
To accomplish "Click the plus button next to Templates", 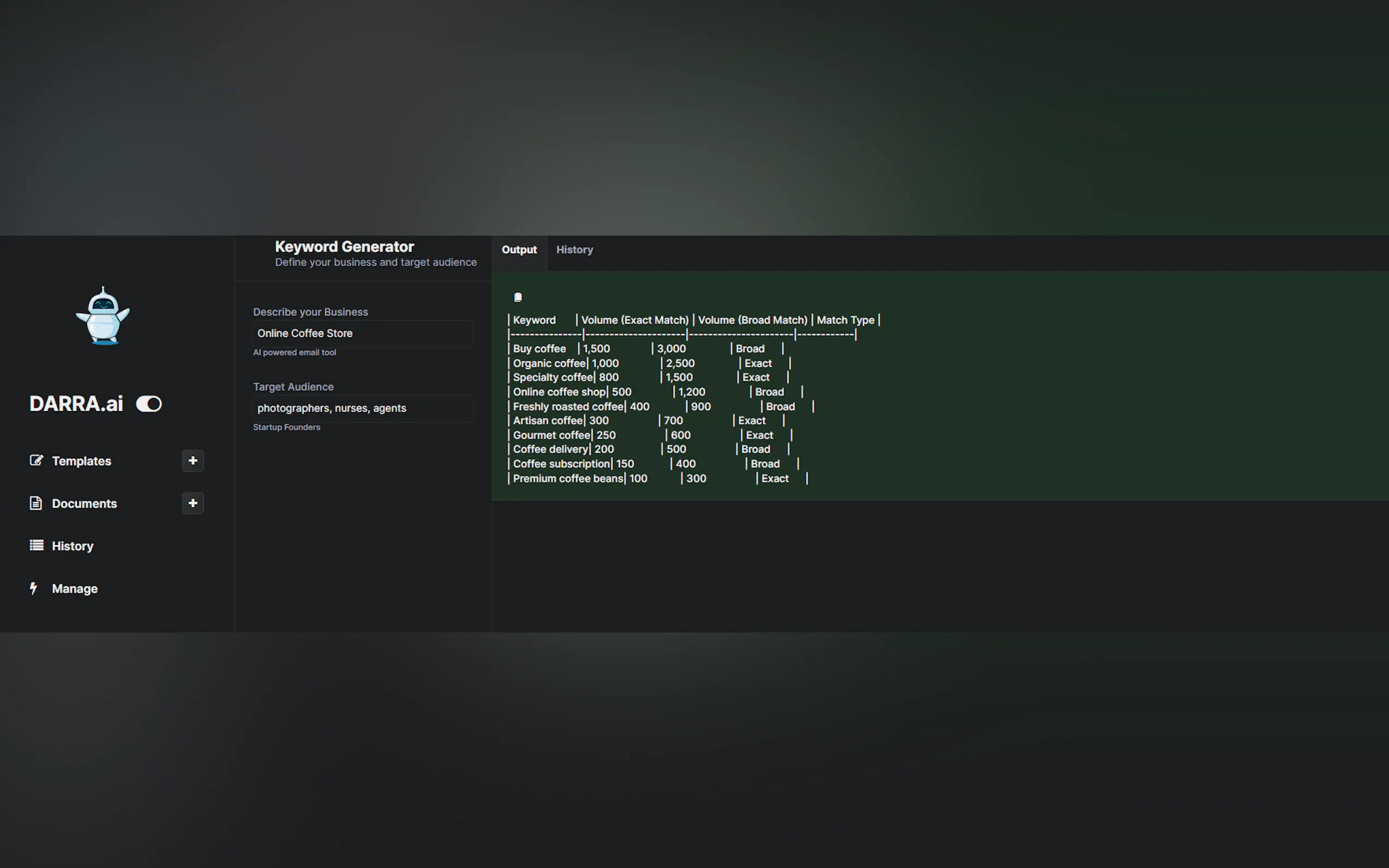I will pyautogui.click(x=193, y=460).
